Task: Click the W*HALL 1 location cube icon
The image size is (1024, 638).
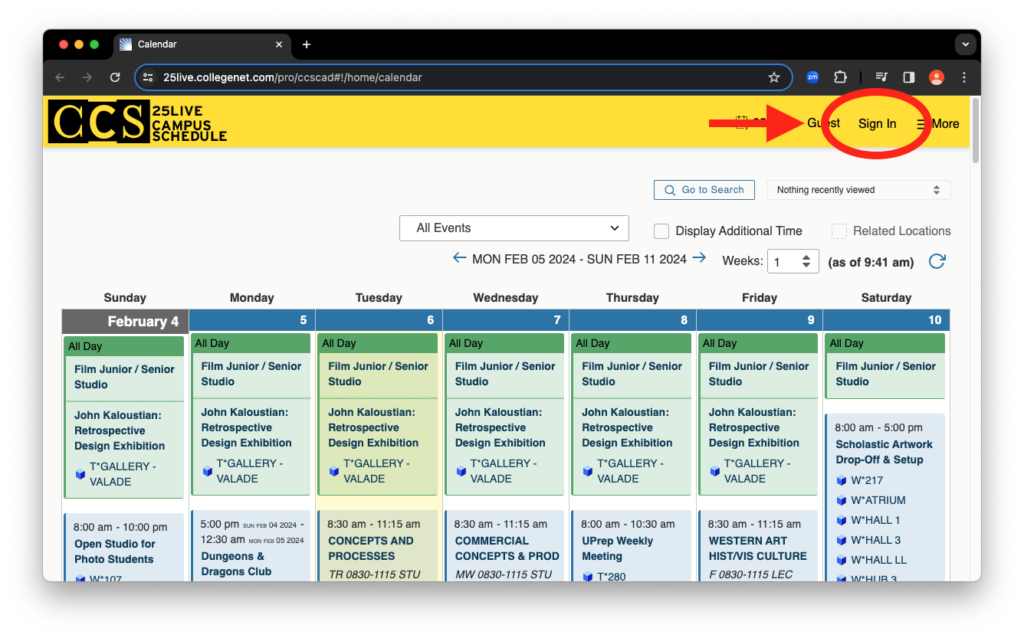Action: (841, 520)
